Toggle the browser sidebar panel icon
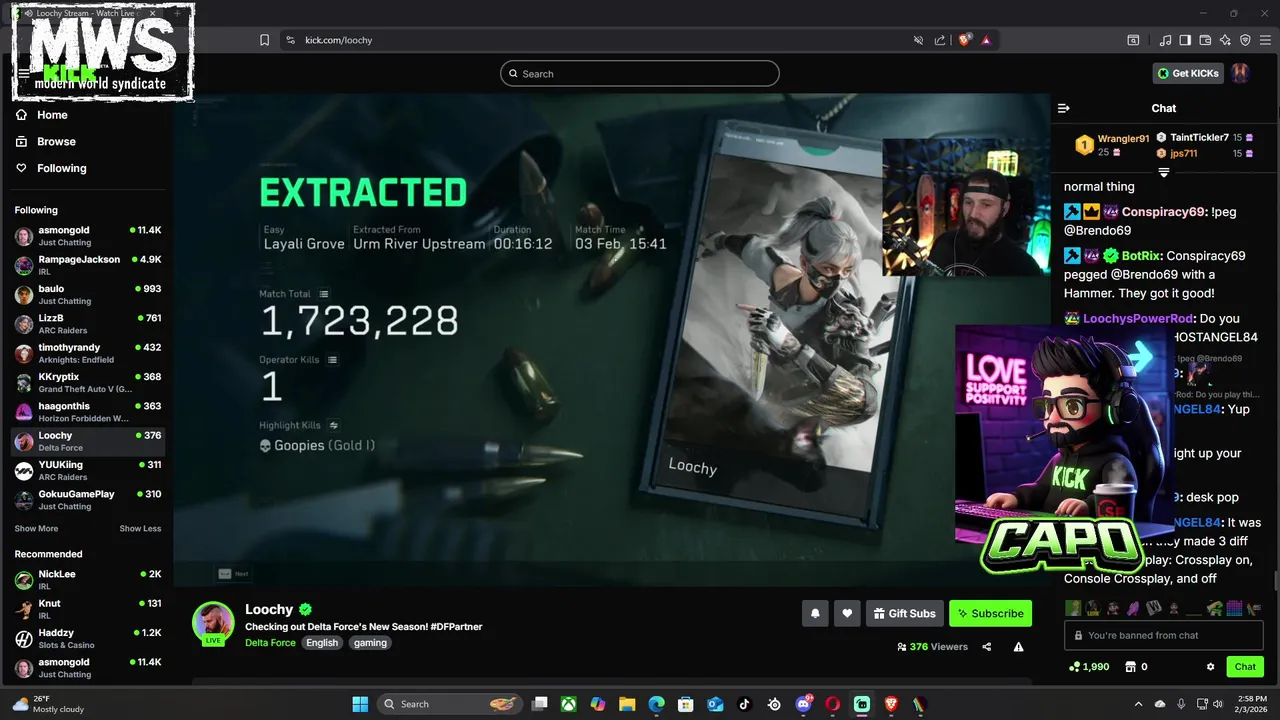Image resolution: width=1280 pixels, height=720 pixels. point(1185,40)
